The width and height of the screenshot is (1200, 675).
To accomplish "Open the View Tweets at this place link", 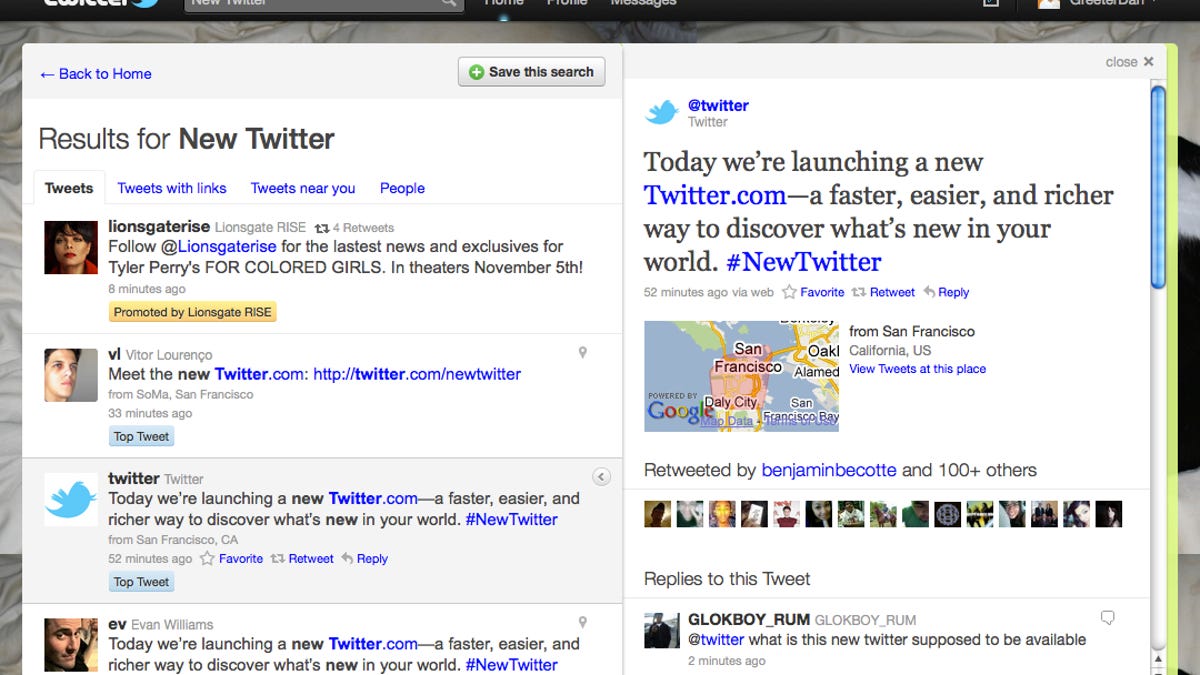I will pos(917,369).
